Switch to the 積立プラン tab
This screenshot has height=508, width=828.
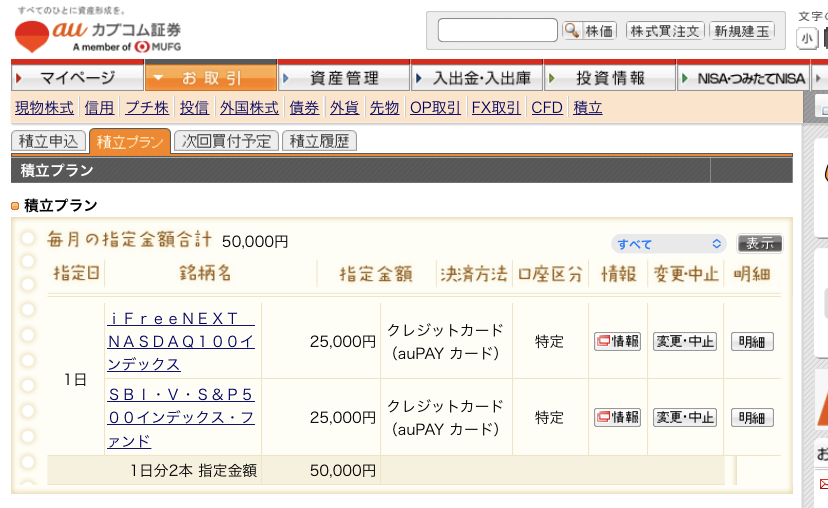pyautogui.click(x=130, y=142)
